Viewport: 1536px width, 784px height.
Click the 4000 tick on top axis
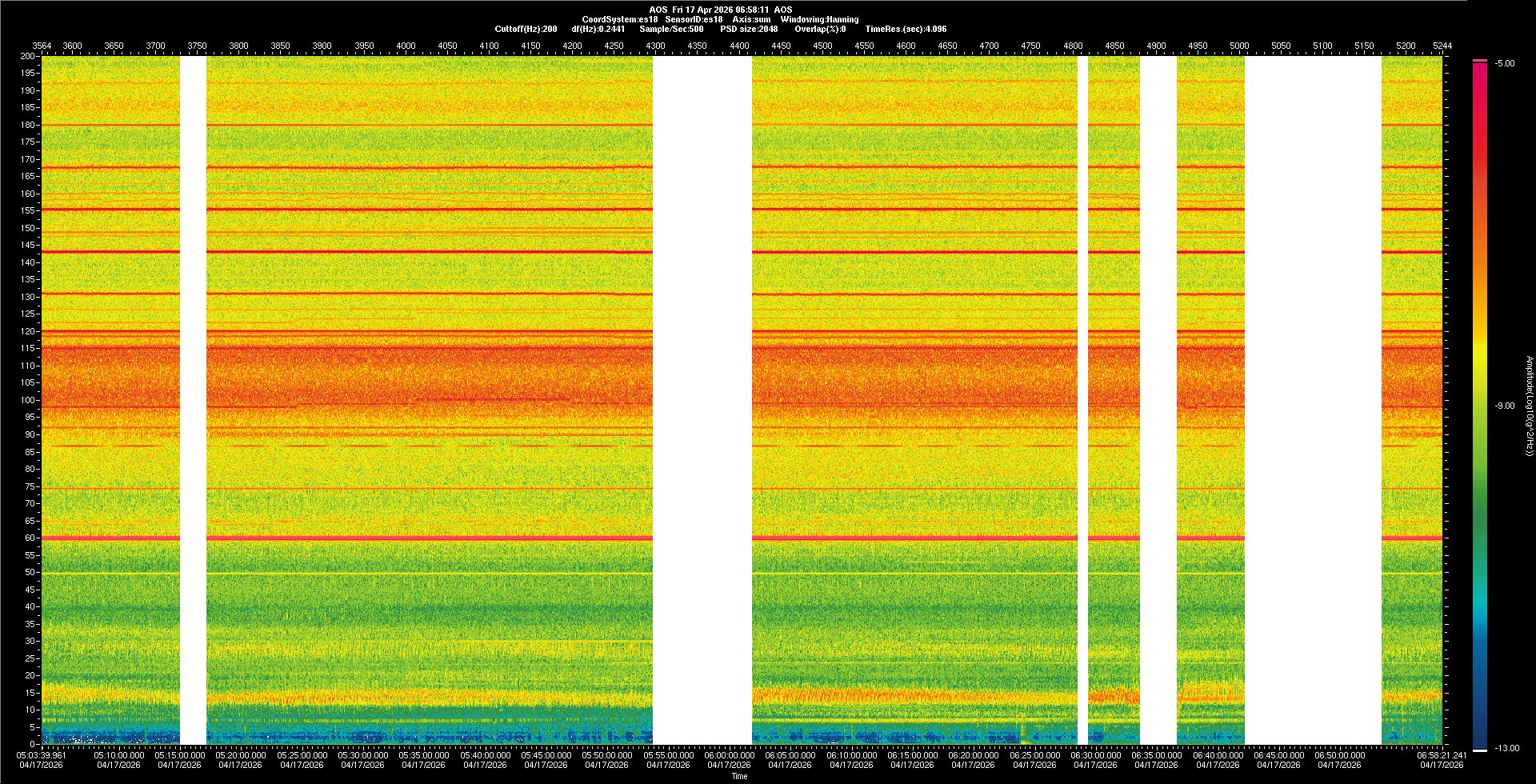(x=406, y=46)
